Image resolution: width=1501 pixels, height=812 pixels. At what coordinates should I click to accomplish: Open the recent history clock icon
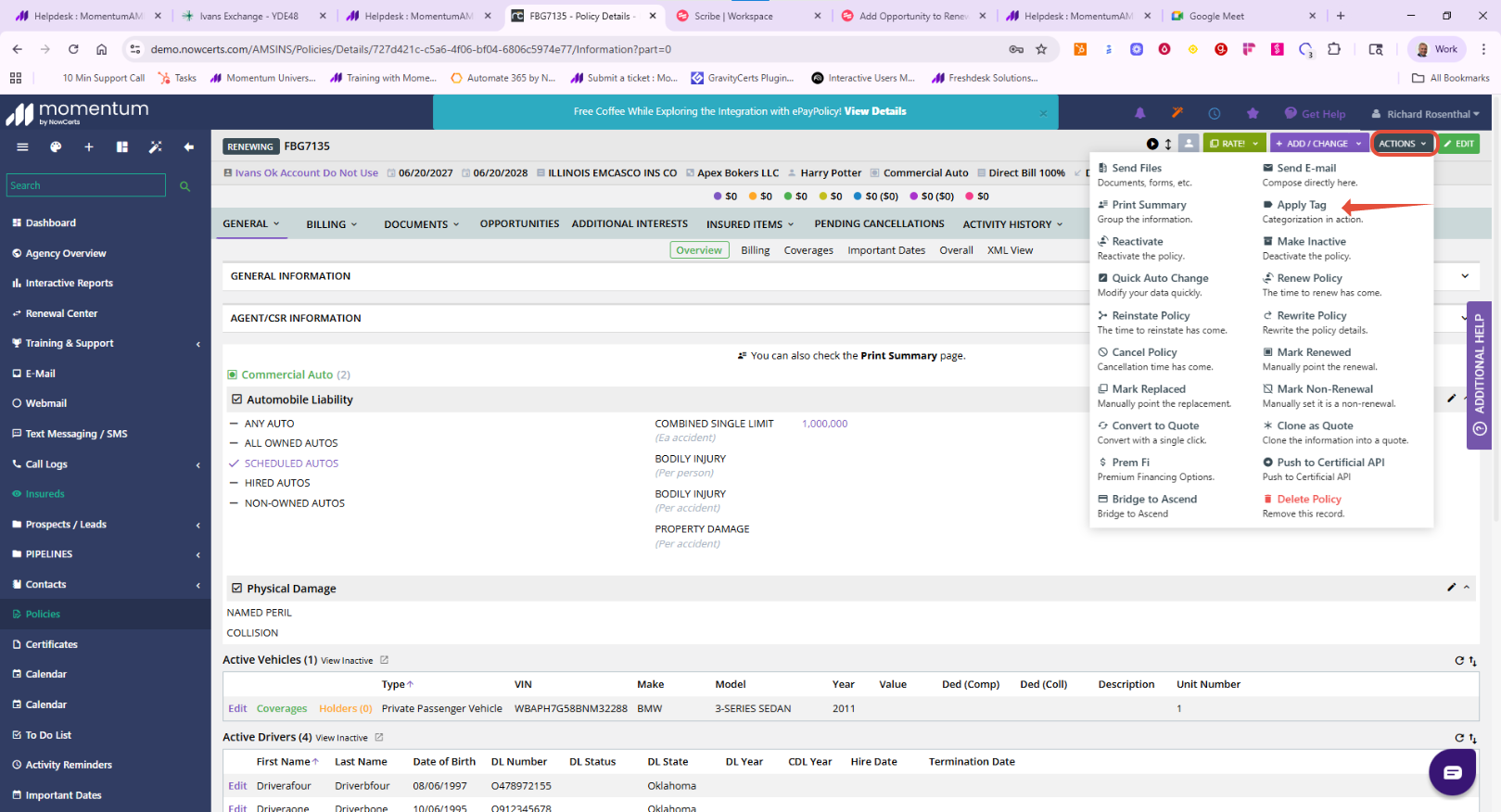click(1214, 113)
